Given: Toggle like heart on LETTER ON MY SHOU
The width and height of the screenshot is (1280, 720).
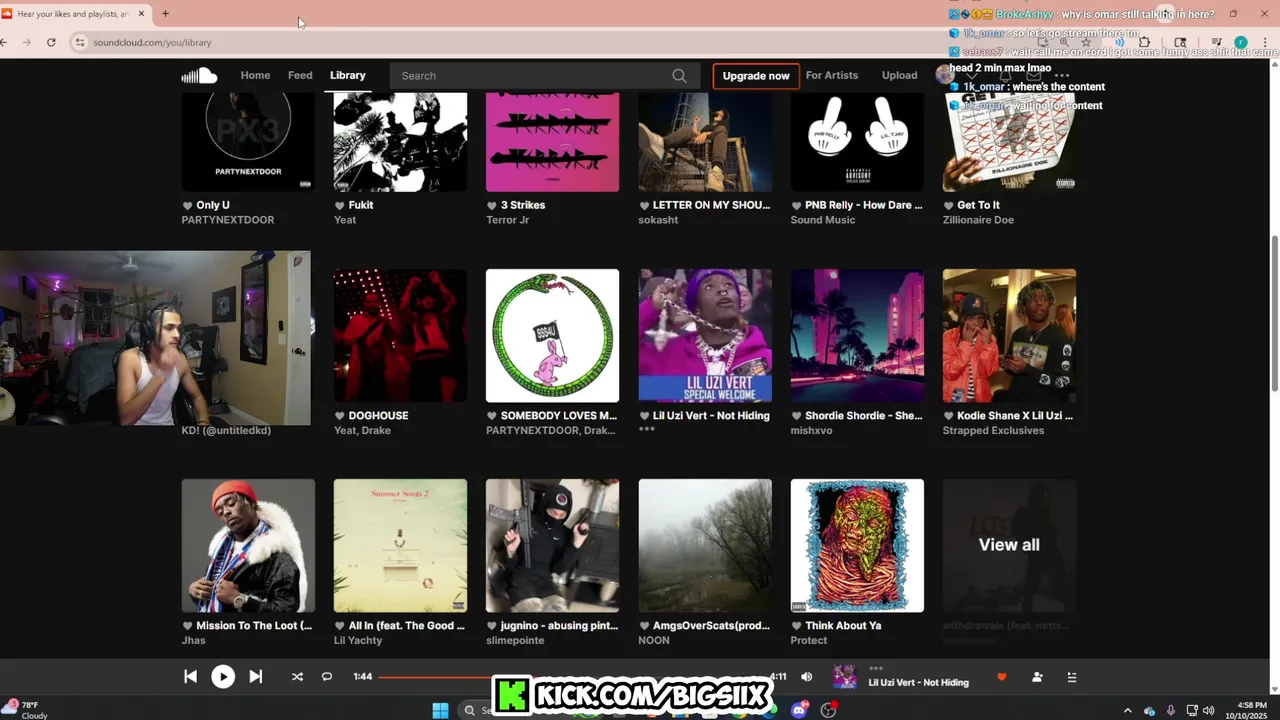Looking at the screenshot, I should click(x=644, y=205).
